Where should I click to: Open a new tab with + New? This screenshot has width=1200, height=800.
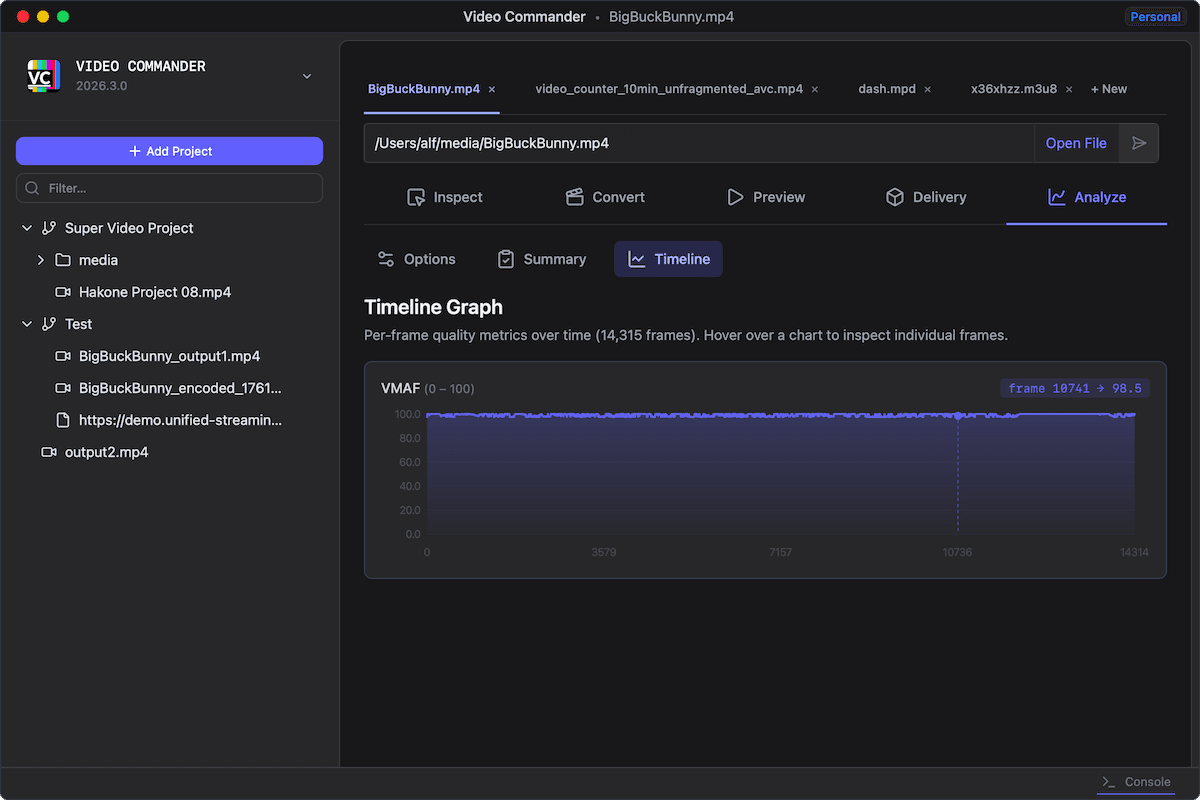coord(1108,88)
